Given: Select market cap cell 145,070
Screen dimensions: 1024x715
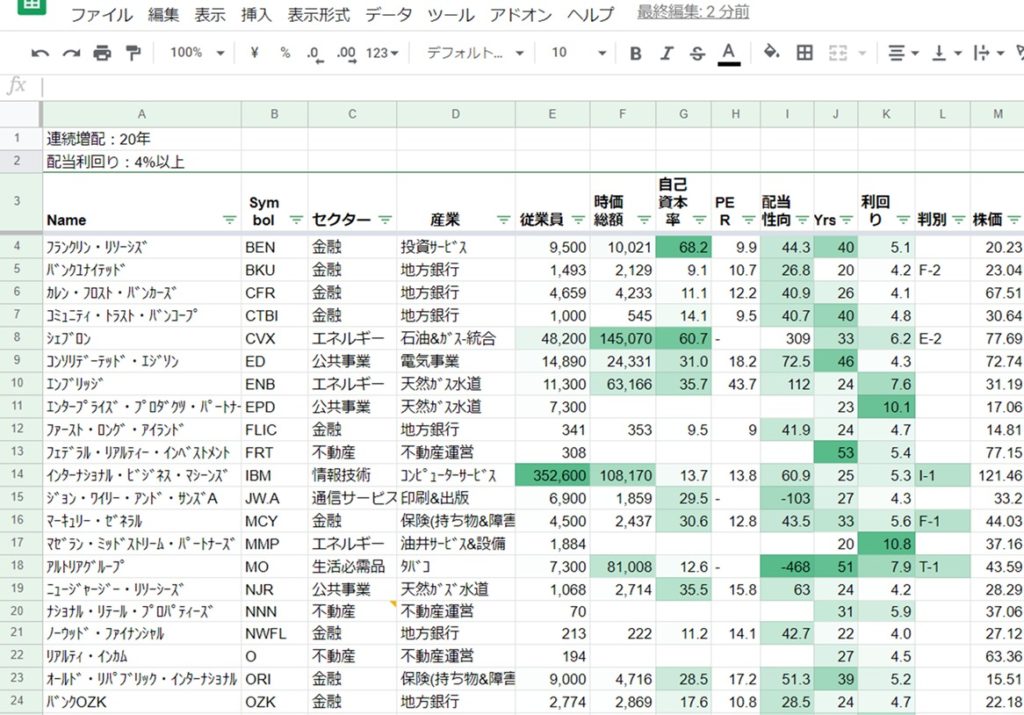Looking at the screenshot, I should coord(622,338).
